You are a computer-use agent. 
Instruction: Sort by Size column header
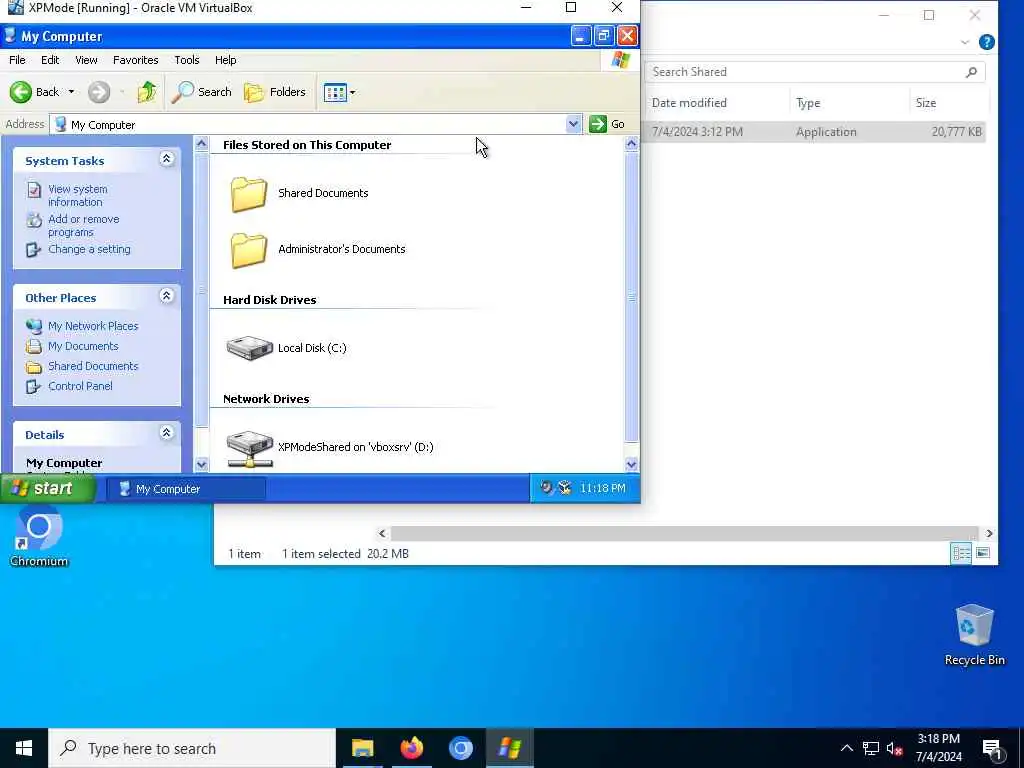point(925,103)
